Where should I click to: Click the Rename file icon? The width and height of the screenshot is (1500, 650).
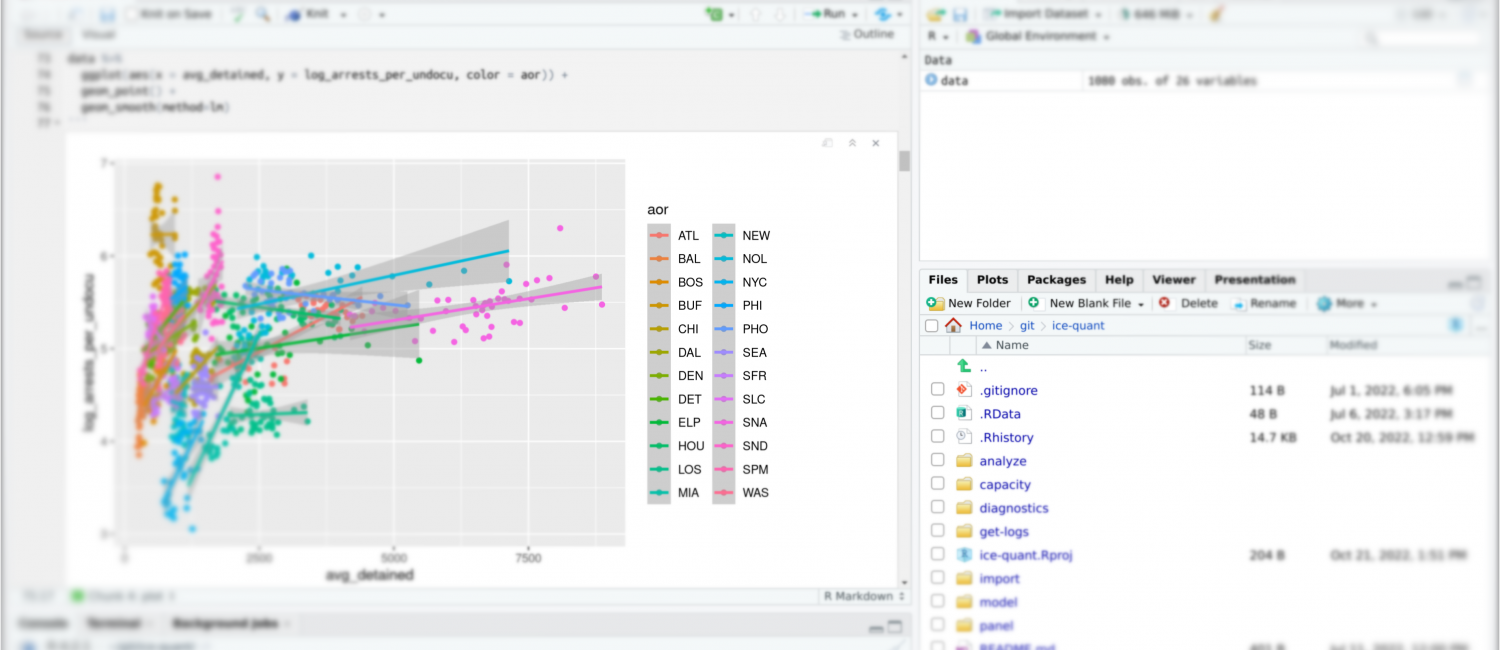click(1238, 303)
